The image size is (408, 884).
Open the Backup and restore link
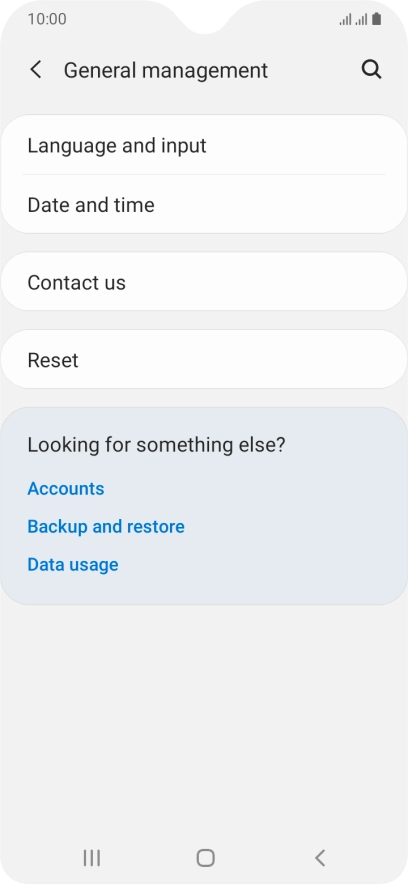pos(106,527)
